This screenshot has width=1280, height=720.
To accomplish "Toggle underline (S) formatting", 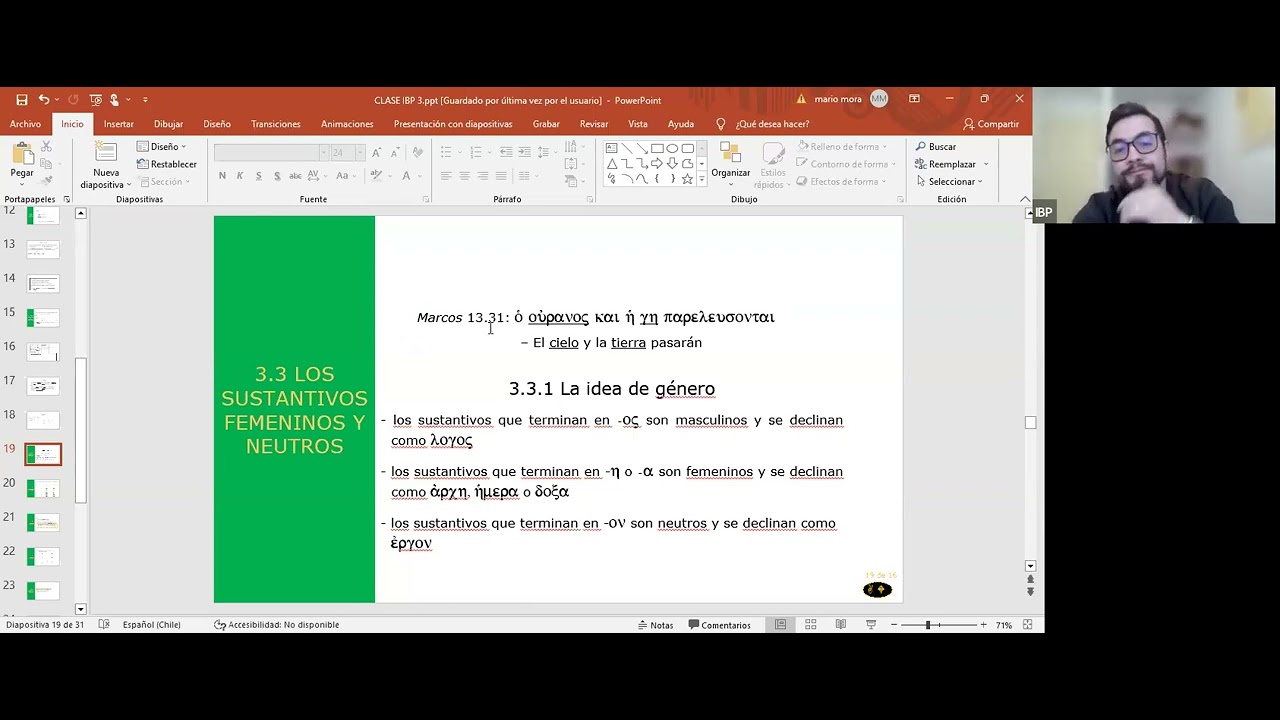I will 258,176.
